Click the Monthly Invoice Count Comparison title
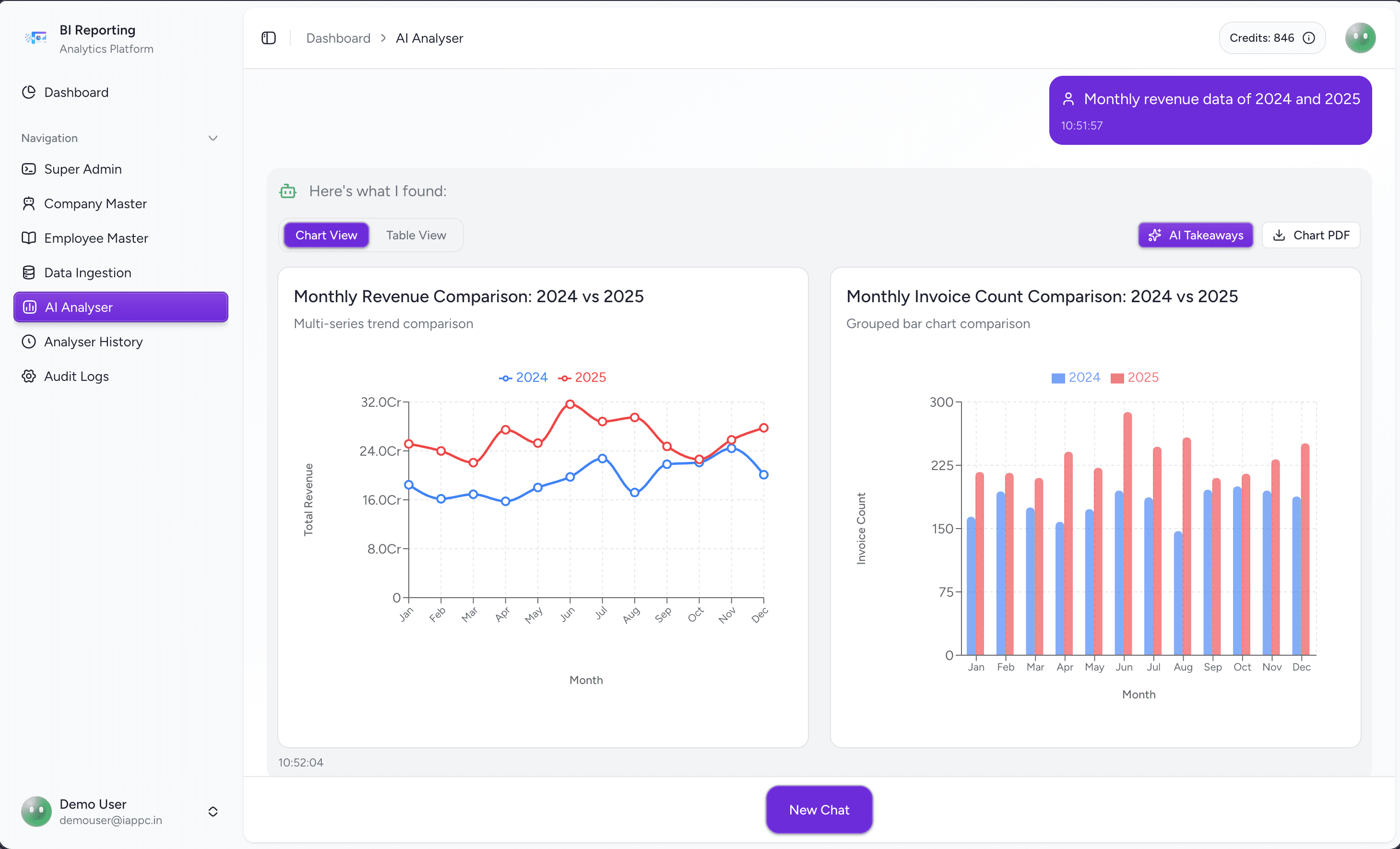Image resolution: width=1400 pixels, height=849 pixels. click(1042, 296)
